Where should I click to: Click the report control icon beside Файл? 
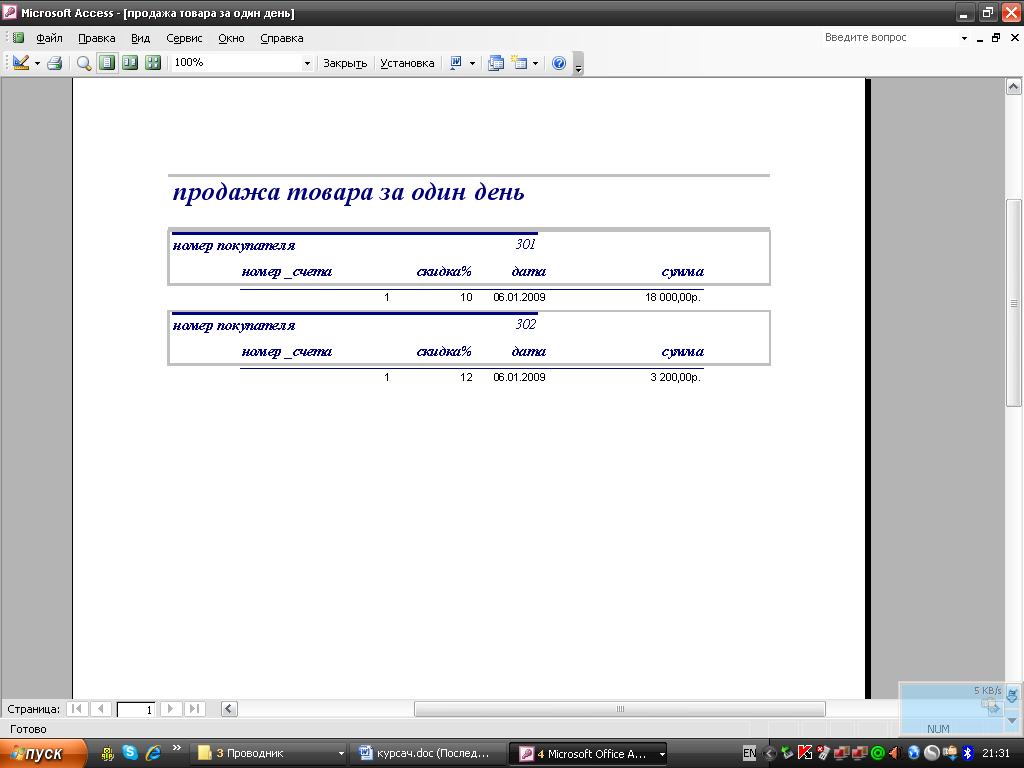18,38
